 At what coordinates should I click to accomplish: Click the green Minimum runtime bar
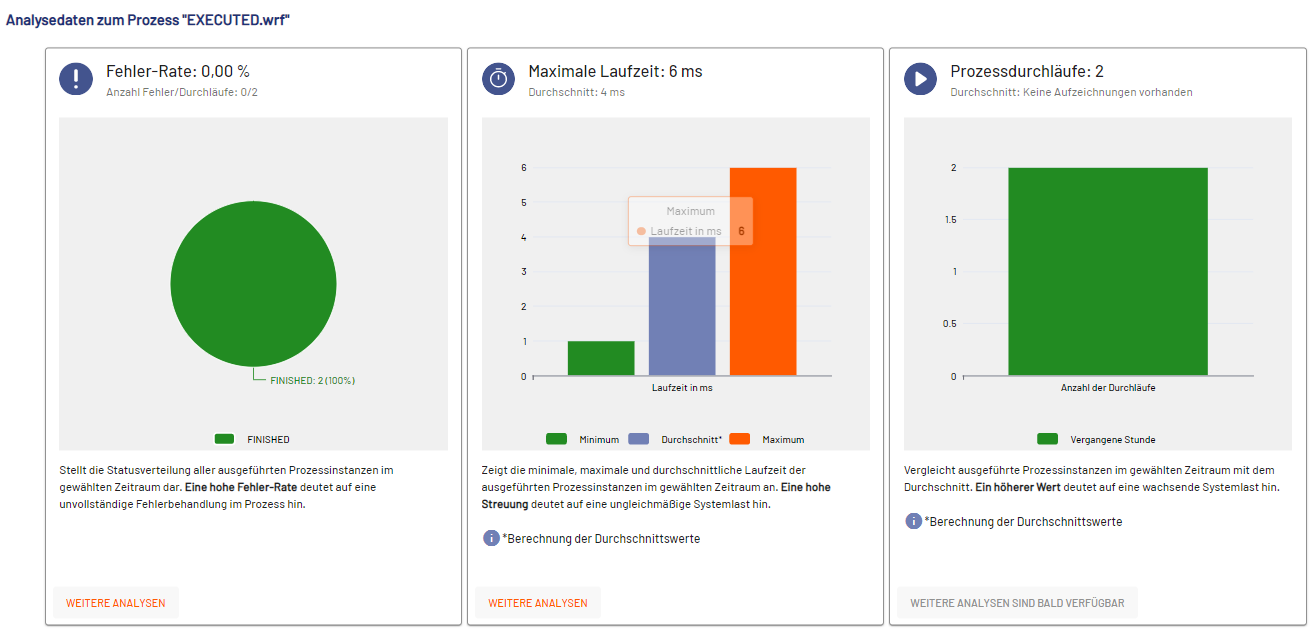tap(601, 358)
